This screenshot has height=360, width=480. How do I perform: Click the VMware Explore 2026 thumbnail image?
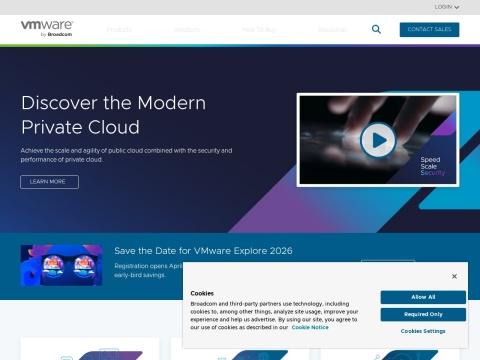point(61,265)
